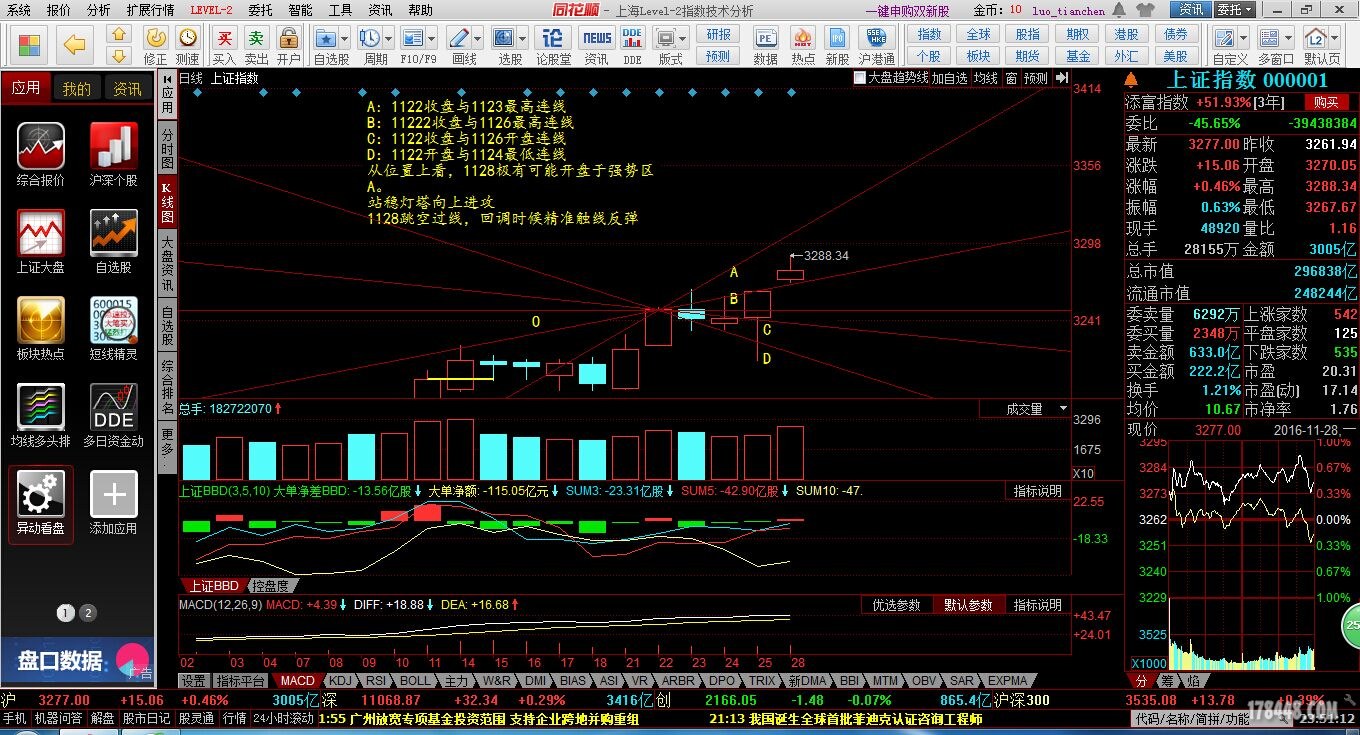
Task: Click the 指标说明 button beside 默认参数
Action: tap(1037, 605)
